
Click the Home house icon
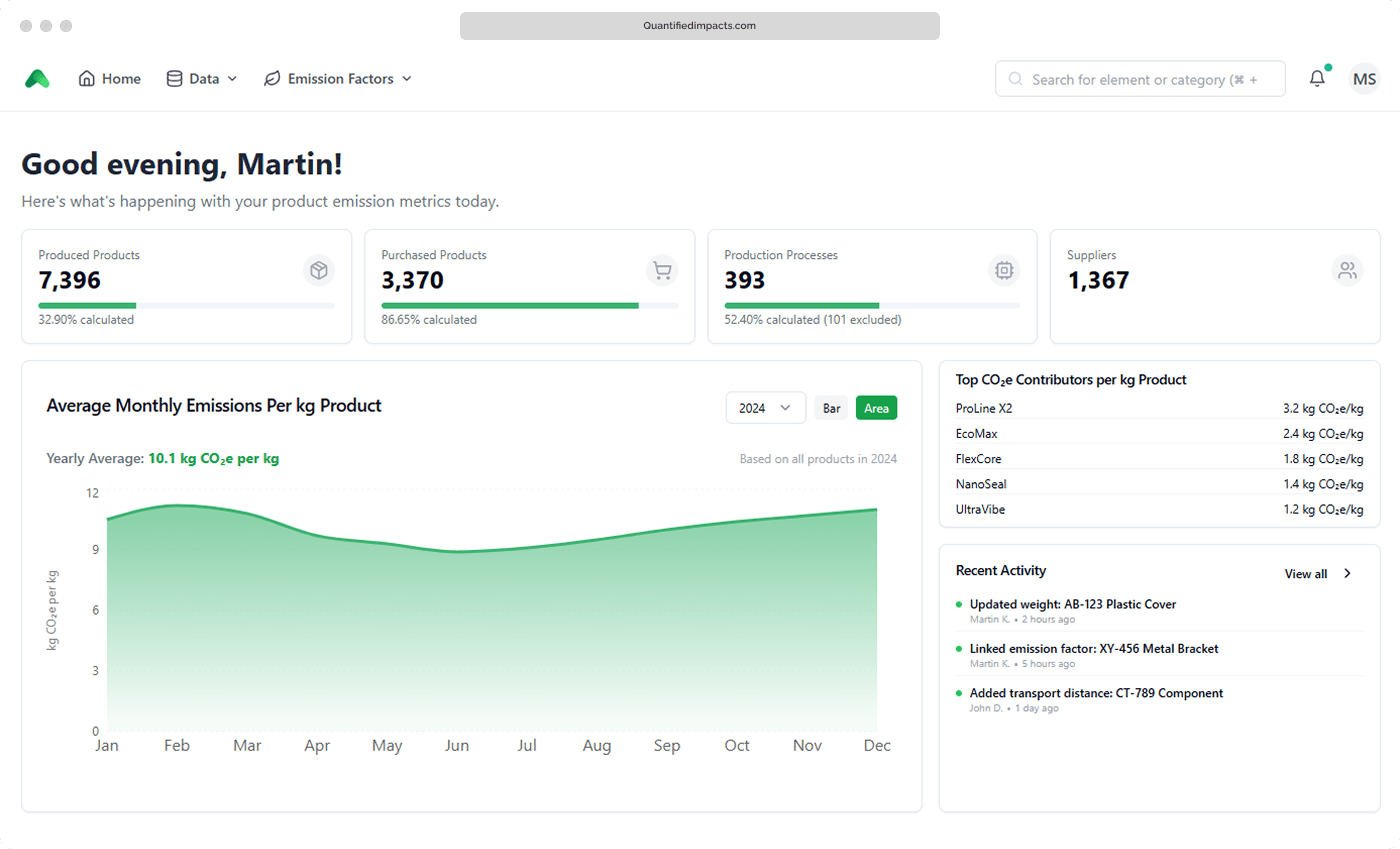pos(87,79)
